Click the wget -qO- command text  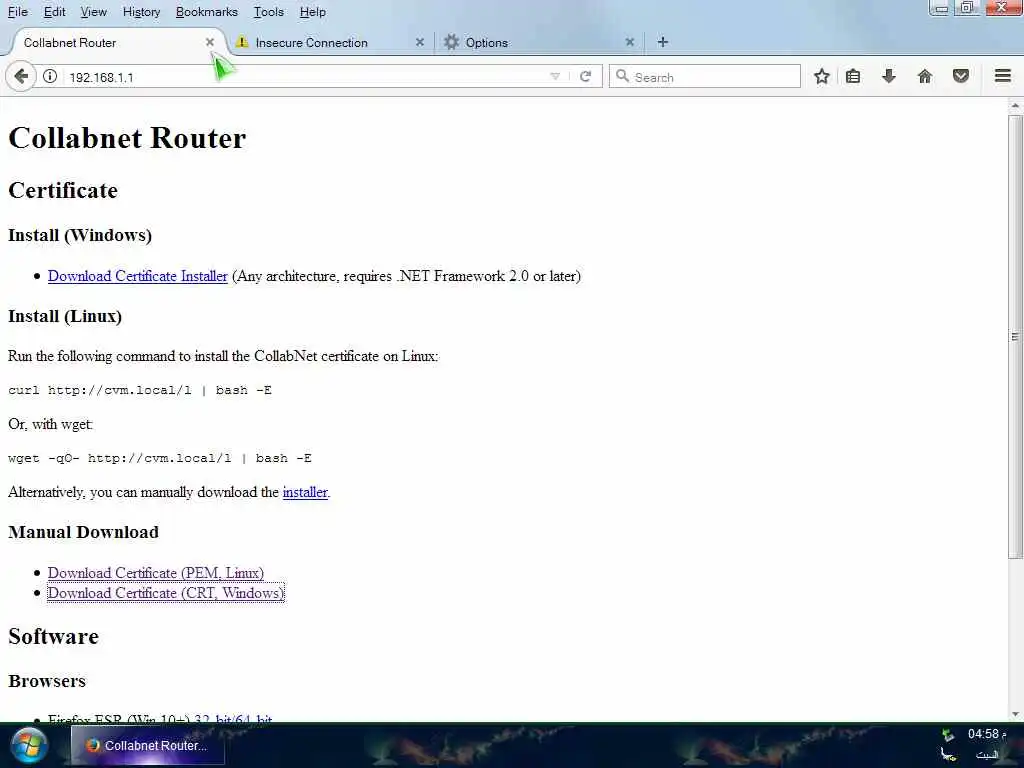tap(160, 458)
